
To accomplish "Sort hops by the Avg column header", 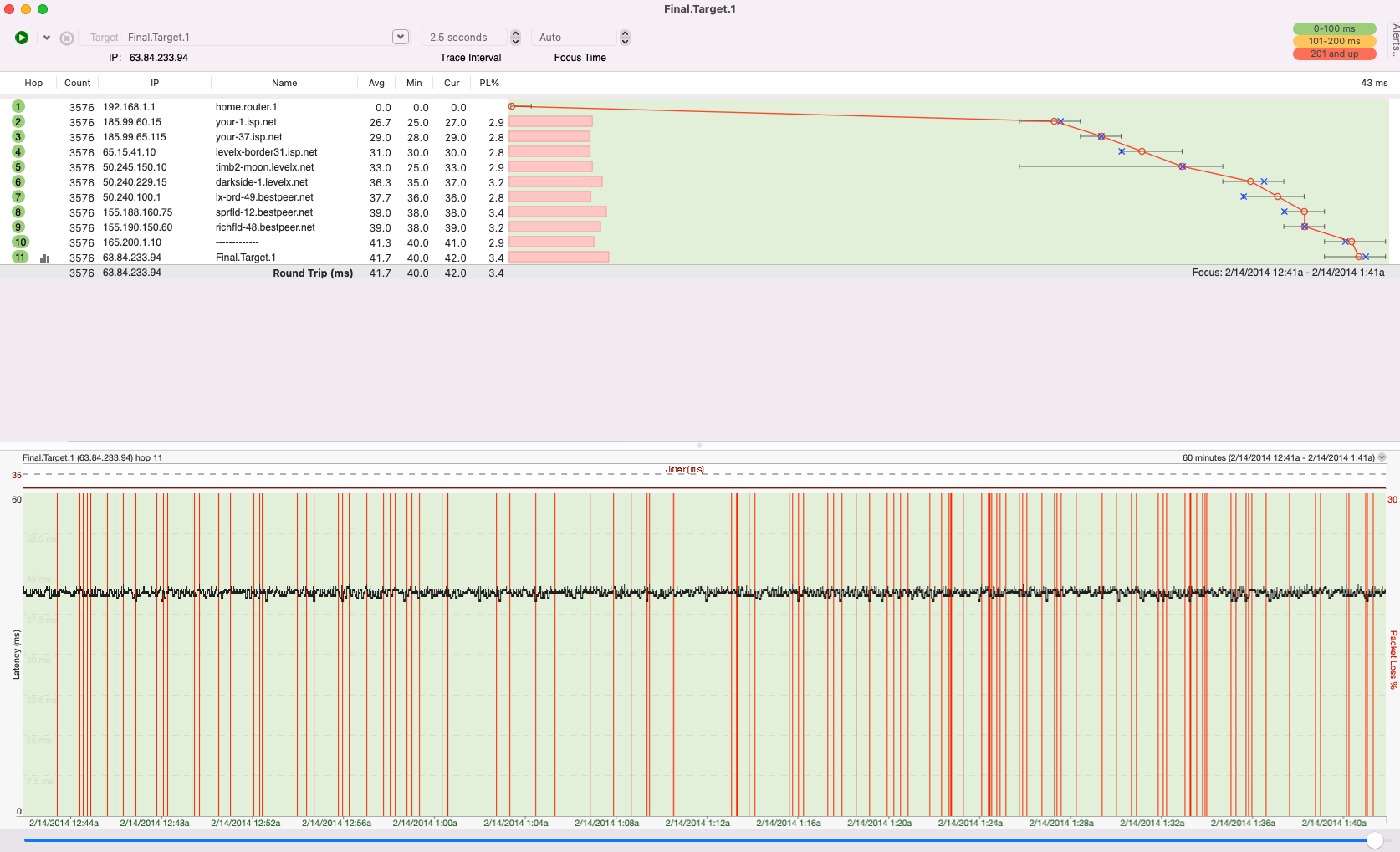I will 376,83.
